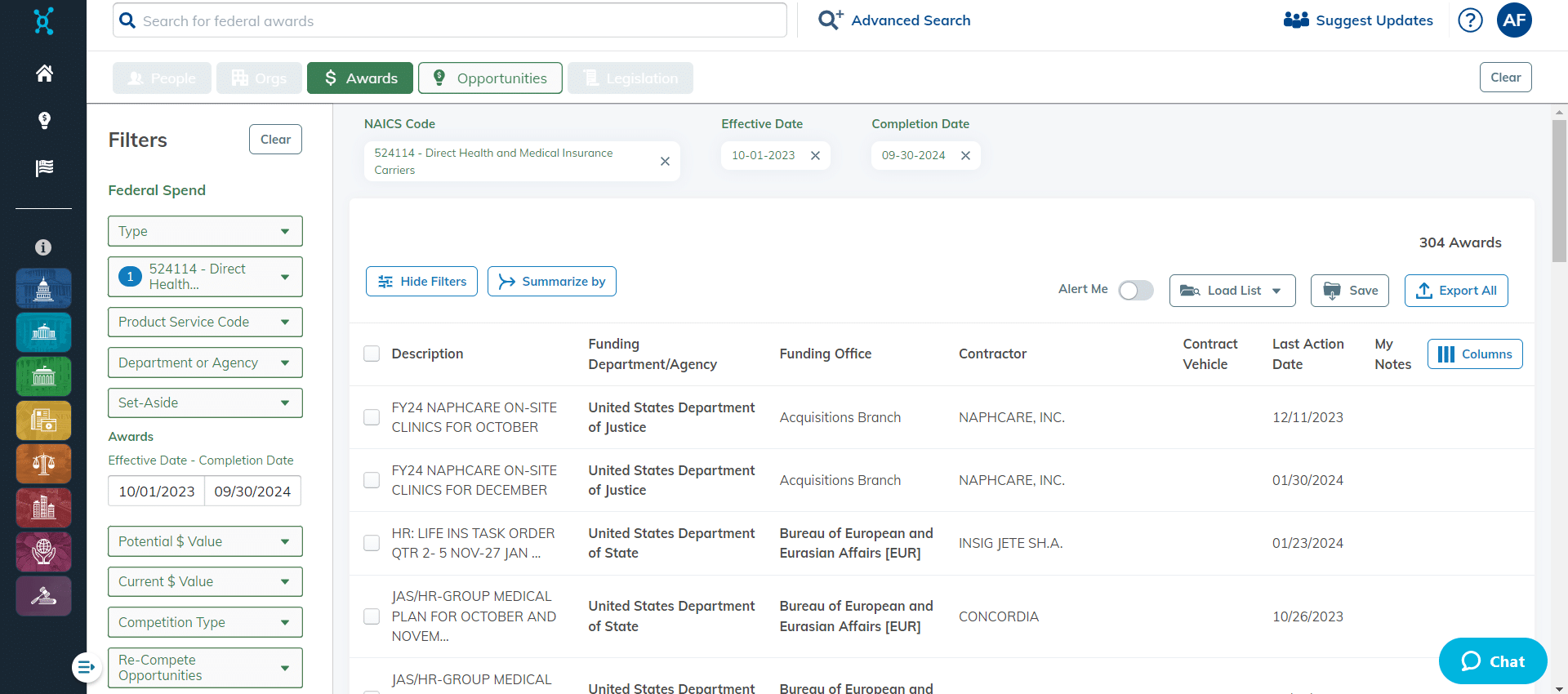Open the magenta globe tile
Image resolution: width=1568 pixels, height=694 pixels.
pyautogui.click(x=43, y=552)
